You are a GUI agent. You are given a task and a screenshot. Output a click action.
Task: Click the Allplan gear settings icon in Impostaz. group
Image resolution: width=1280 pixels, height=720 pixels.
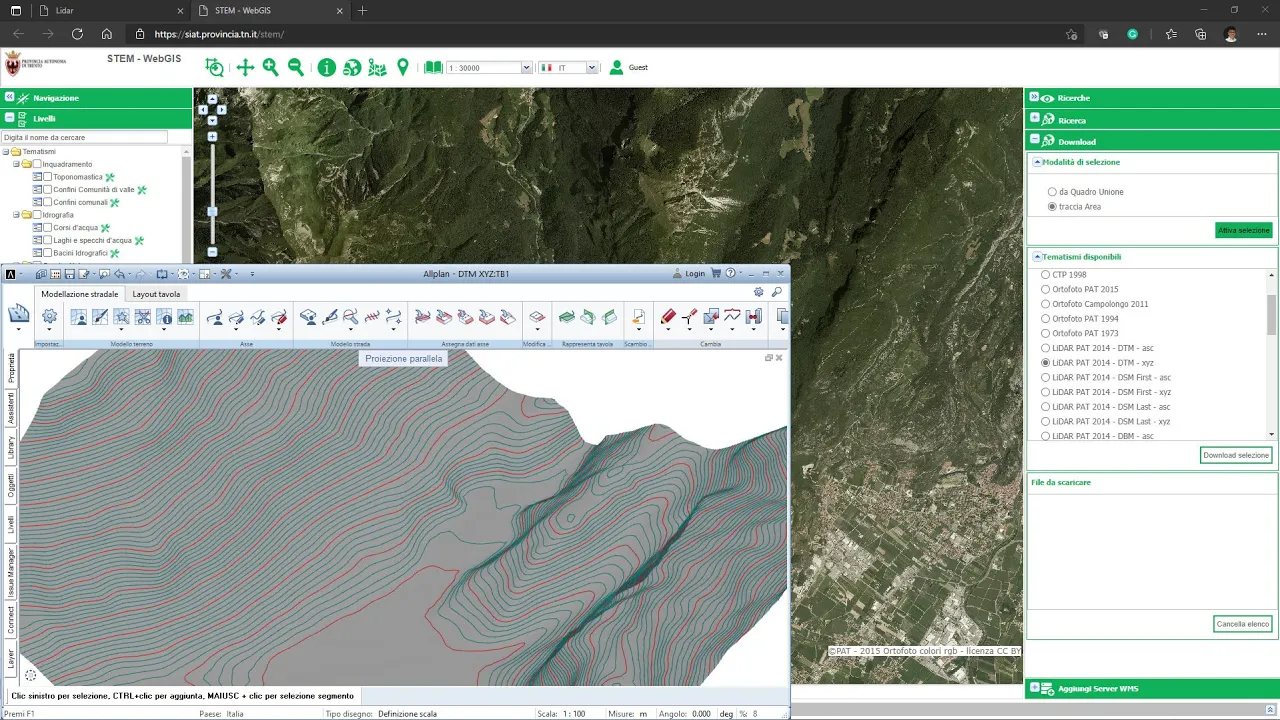tap(49, 316)
